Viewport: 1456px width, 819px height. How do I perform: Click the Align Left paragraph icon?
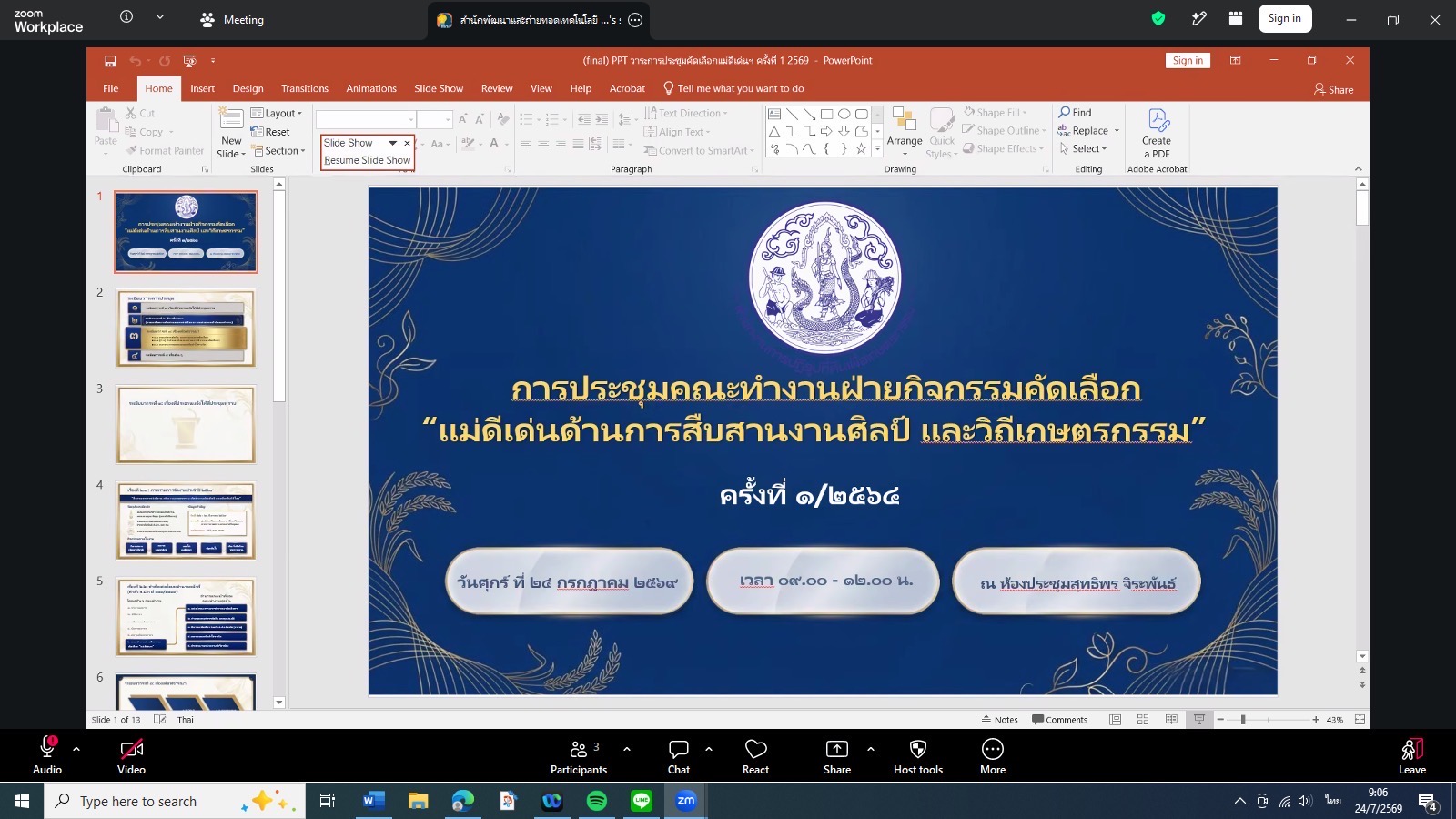pos(526,144)
